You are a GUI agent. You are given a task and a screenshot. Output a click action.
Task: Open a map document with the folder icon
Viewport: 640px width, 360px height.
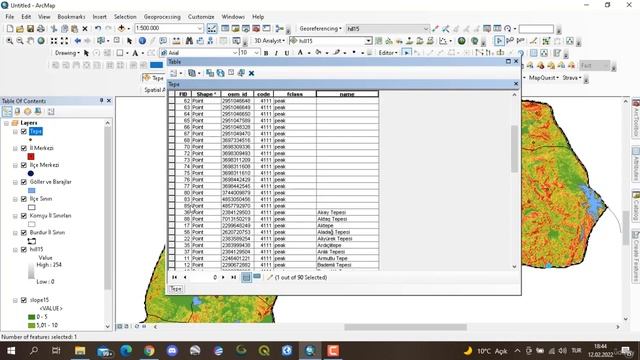[x=20, y=29]
